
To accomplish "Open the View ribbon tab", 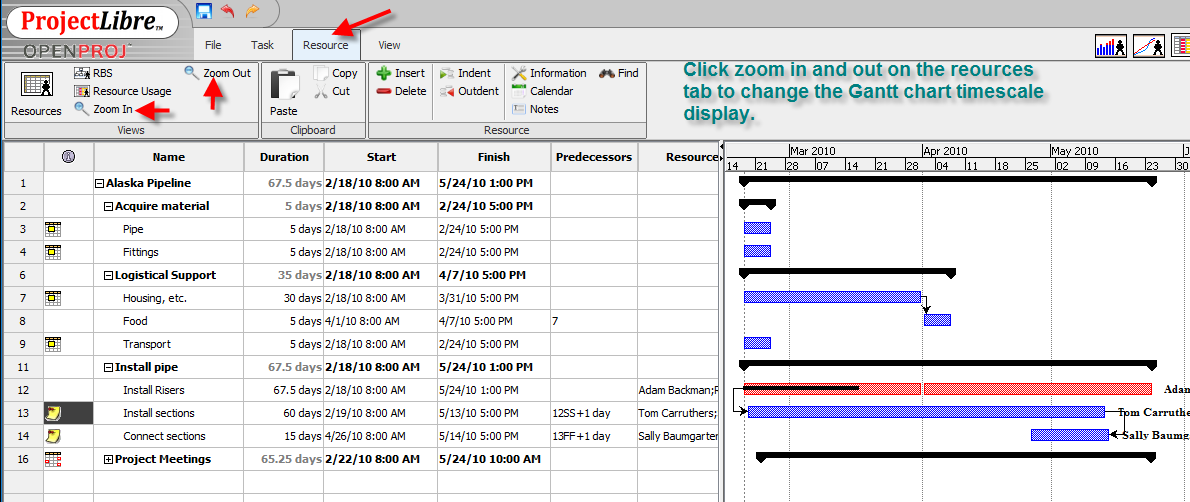I will click(389, 45).
